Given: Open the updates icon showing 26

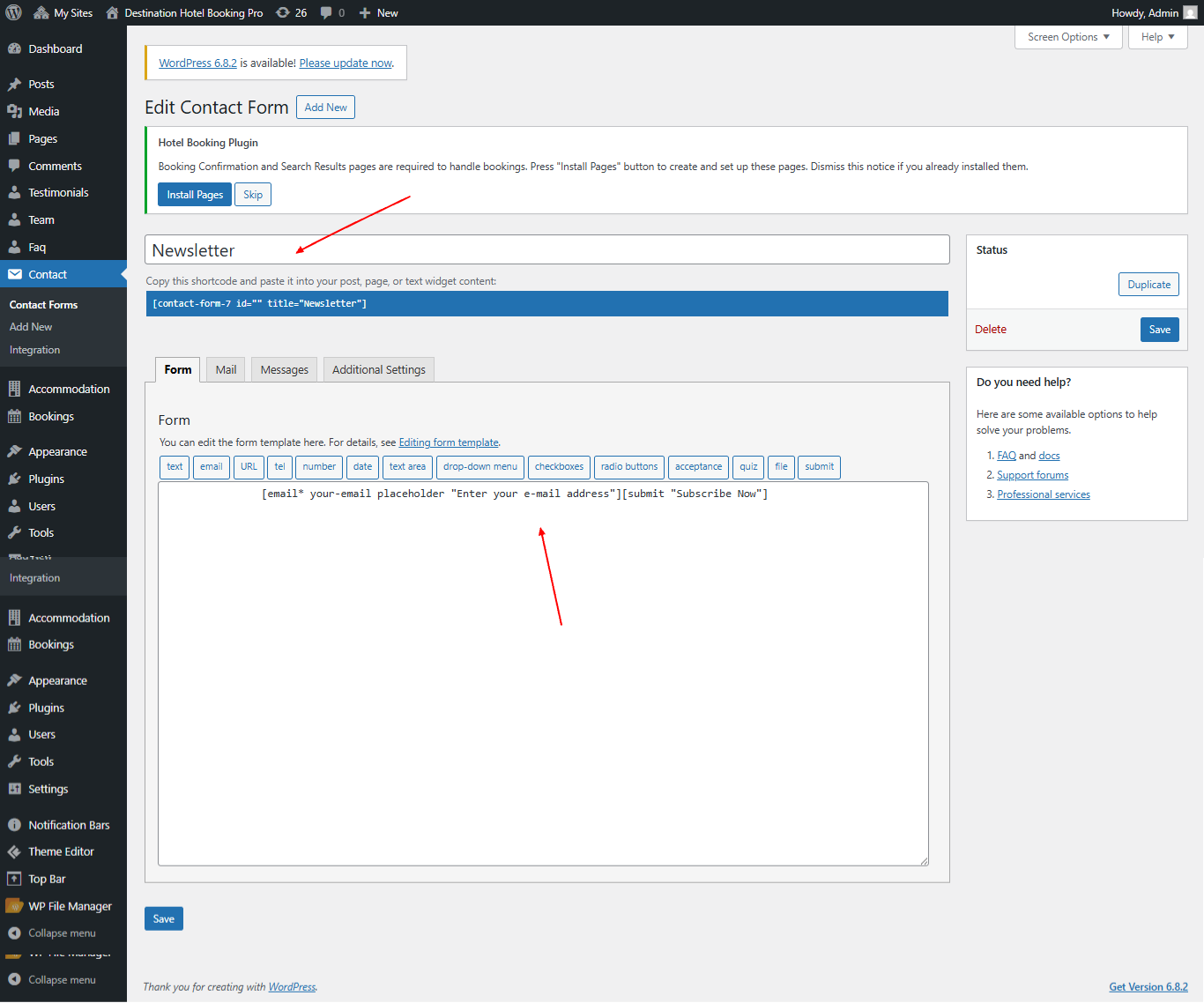Looking at the screenshot, I should click(282, 12).
